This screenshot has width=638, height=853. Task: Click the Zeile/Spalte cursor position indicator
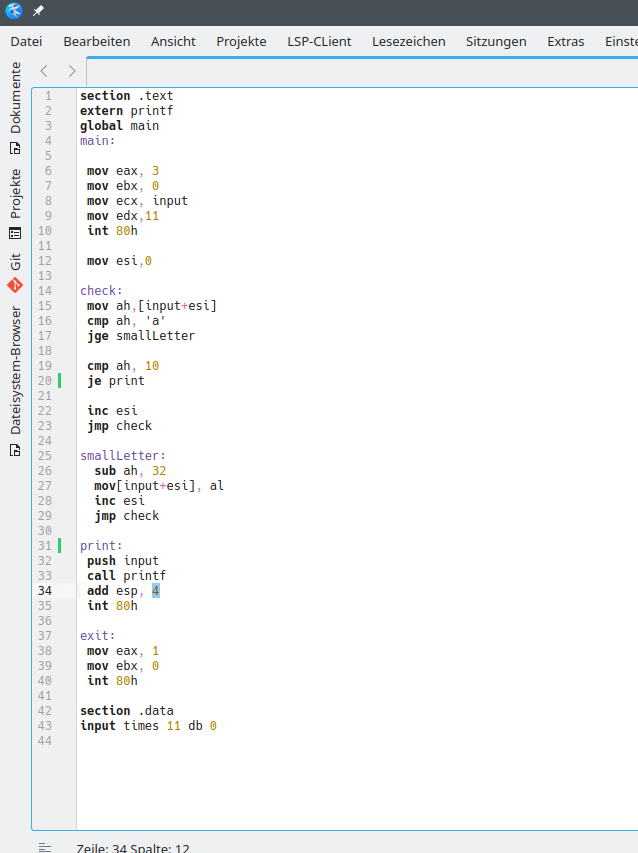pos(133,847)
